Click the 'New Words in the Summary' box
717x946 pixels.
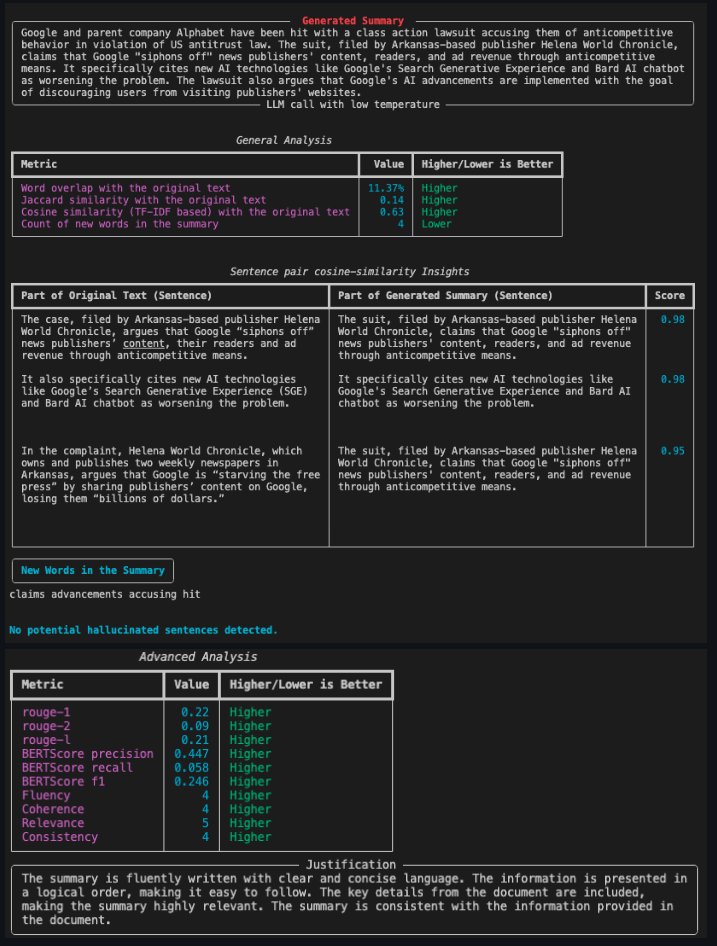click(93, 570)
